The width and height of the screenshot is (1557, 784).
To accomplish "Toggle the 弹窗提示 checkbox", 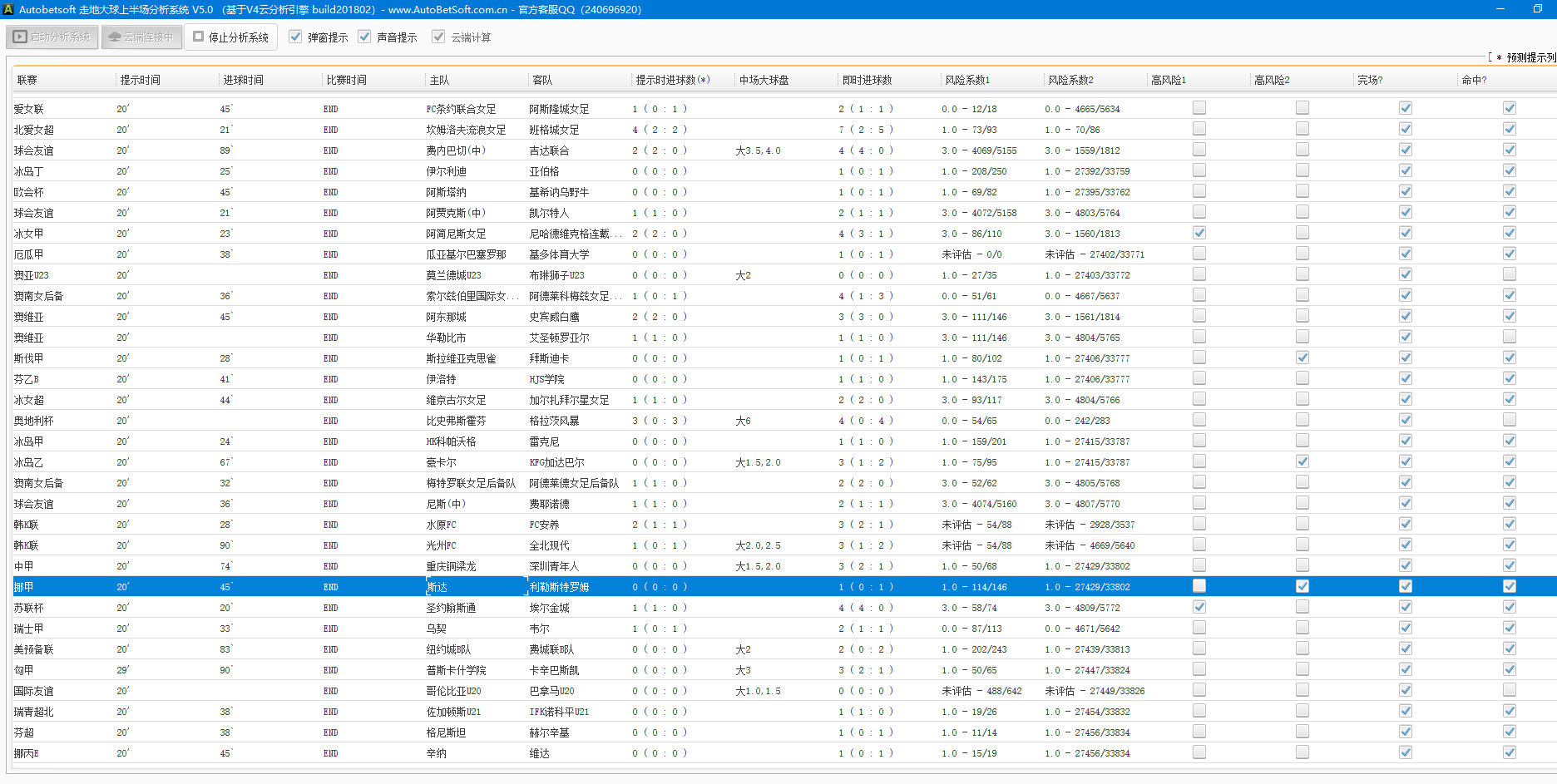I will point(295,37).
